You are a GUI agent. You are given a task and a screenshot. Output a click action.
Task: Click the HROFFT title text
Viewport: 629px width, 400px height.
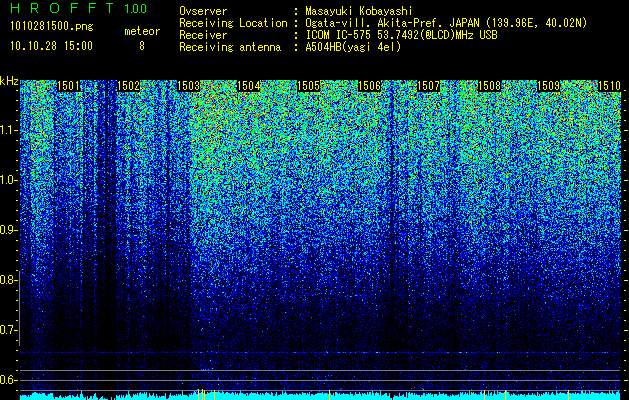[x=62, y=8]
